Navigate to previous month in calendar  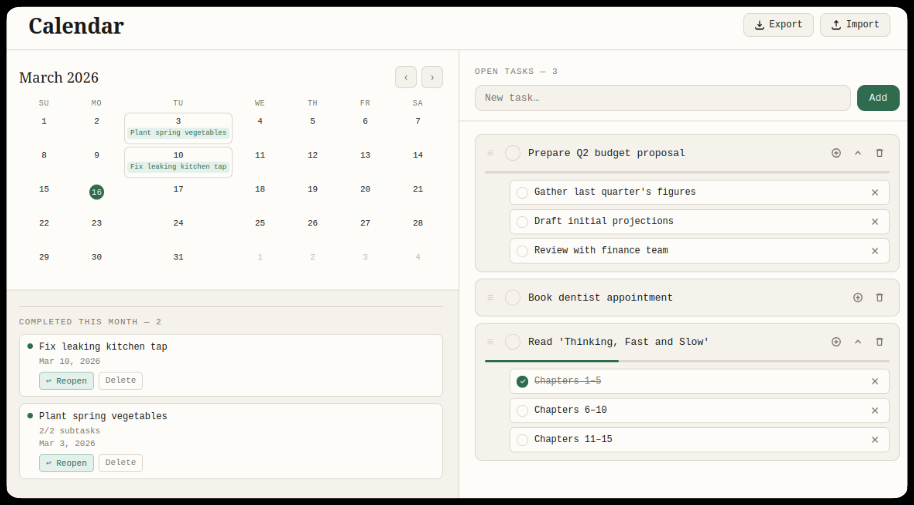406,77
